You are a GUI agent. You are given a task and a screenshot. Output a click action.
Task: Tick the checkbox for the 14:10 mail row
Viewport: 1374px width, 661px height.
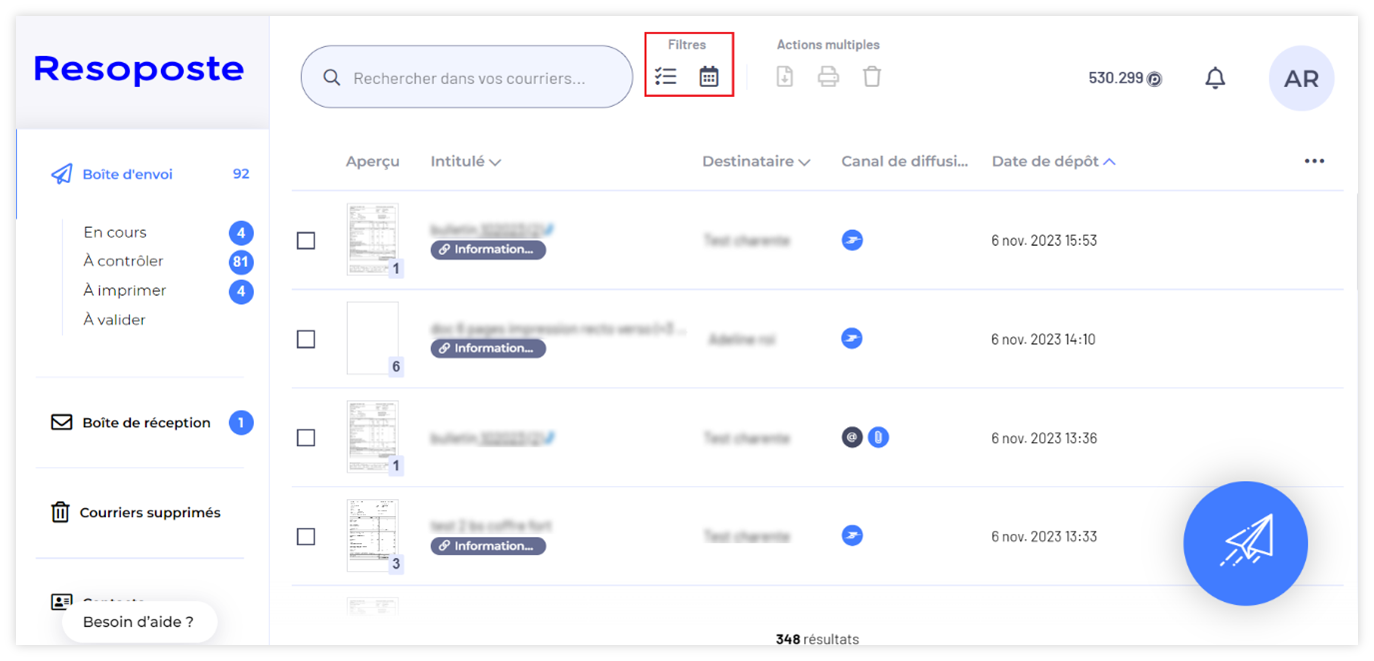click(306, 340)
